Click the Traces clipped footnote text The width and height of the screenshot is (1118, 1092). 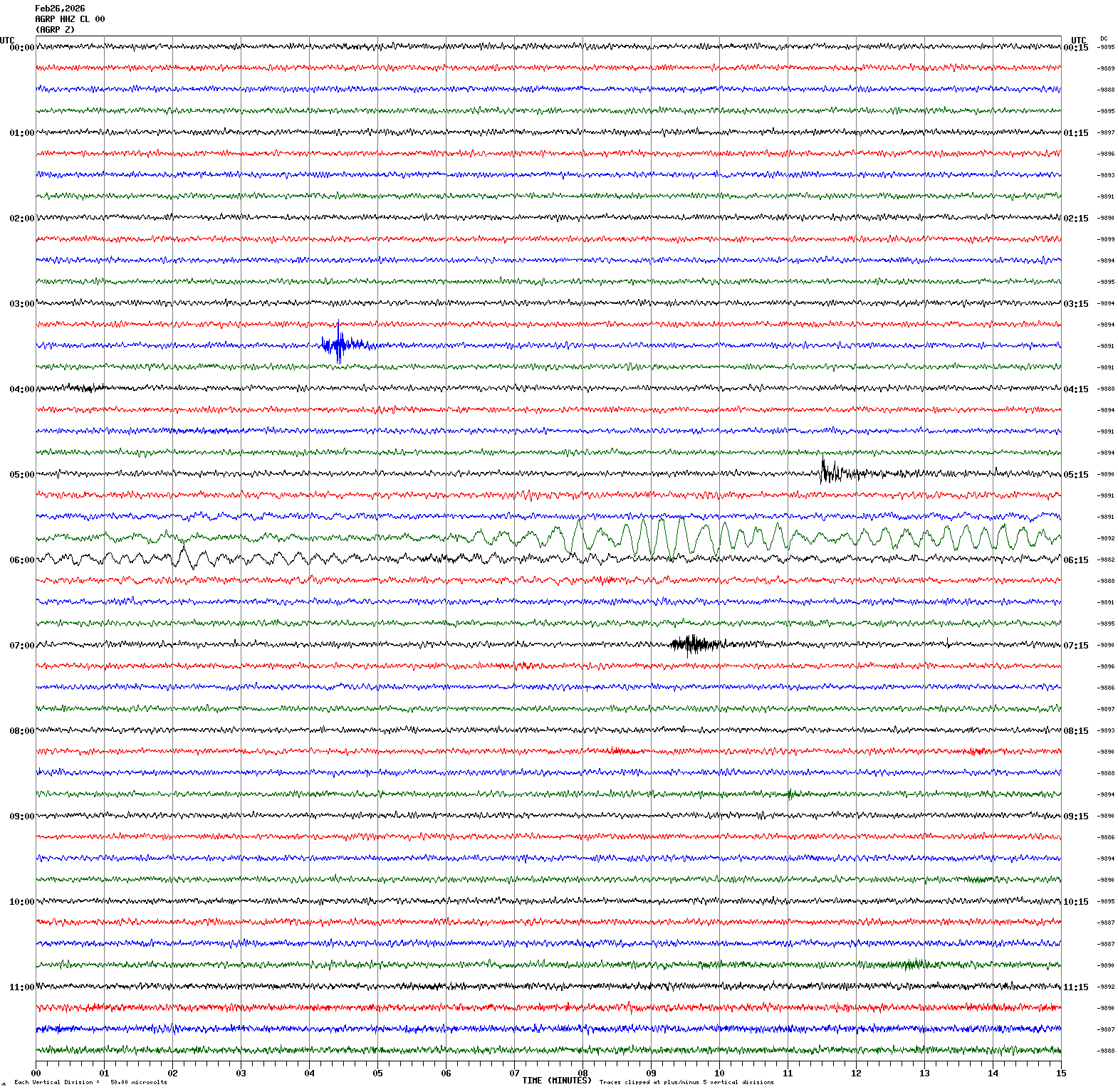pos(686,1082)
